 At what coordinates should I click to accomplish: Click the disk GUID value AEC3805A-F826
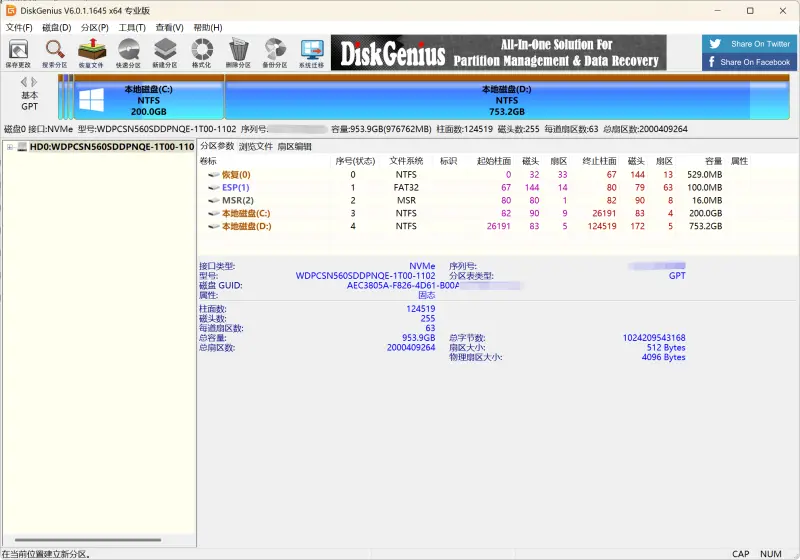coord(403,286)
